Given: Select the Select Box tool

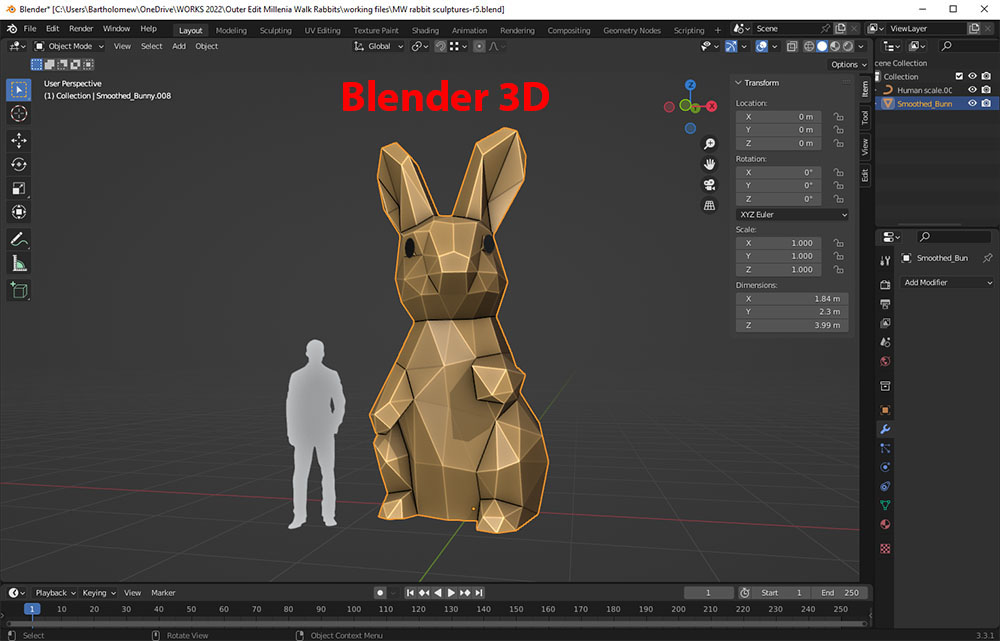Looking at the screenshot, I should pos(18,90).
